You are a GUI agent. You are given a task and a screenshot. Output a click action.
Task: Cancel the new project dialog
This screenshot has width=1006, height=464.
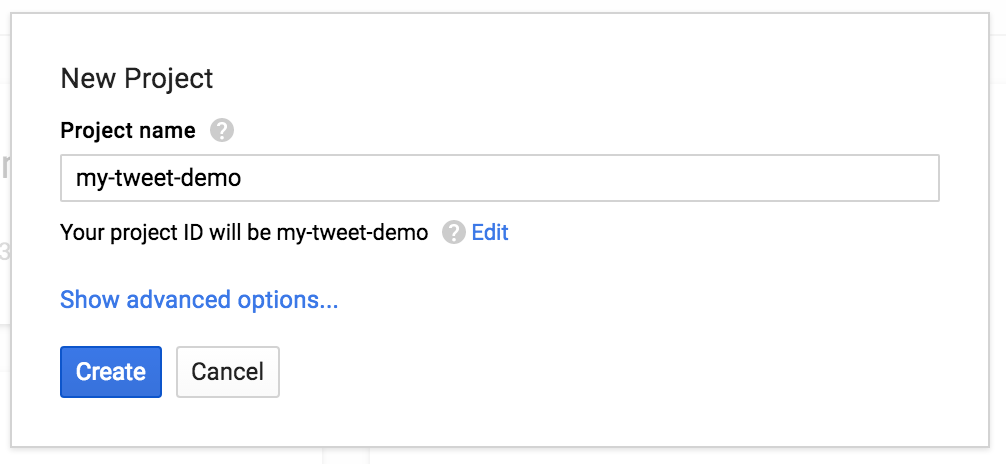tap(228, 372)
